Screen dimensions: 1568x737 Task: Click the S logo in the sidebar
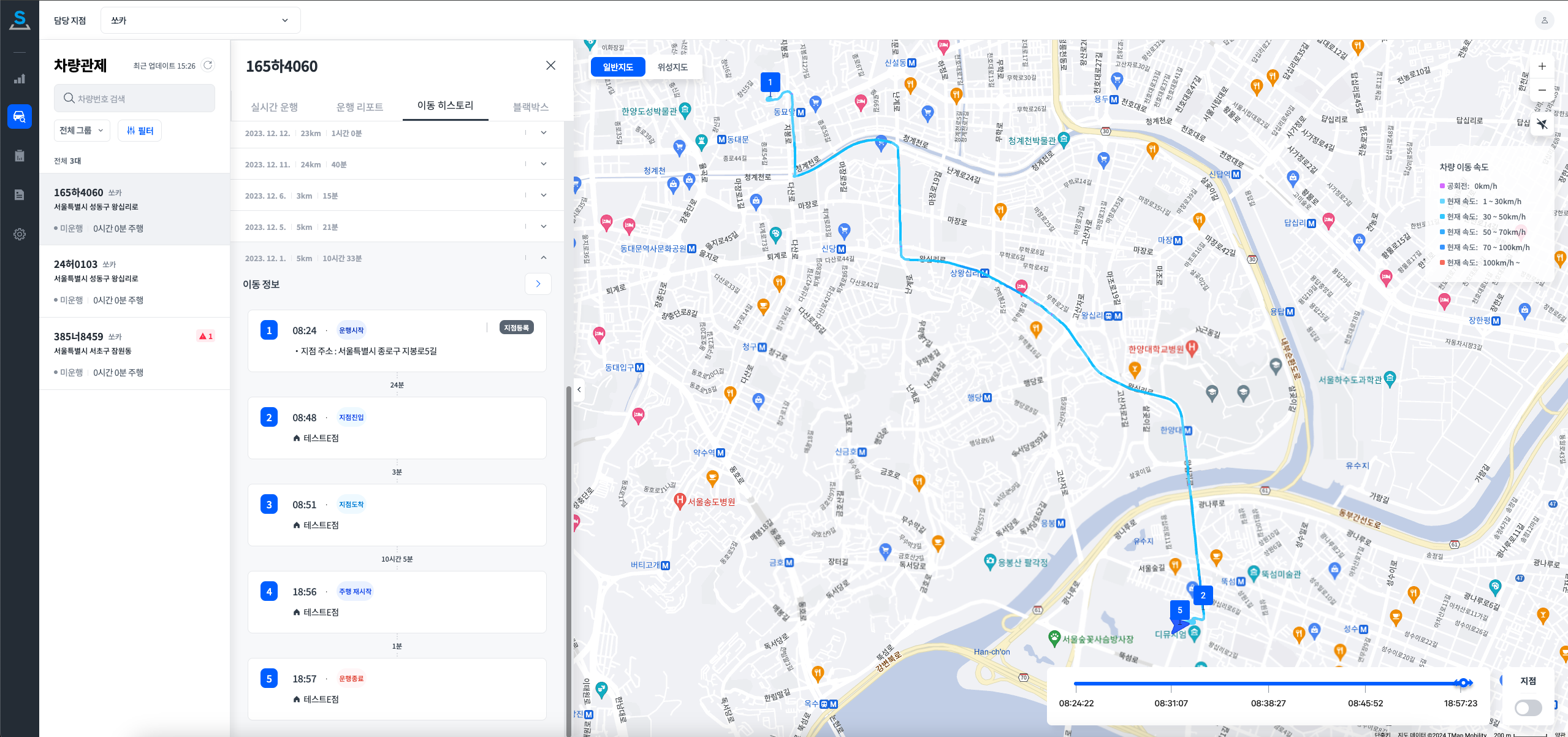point(20,20)
